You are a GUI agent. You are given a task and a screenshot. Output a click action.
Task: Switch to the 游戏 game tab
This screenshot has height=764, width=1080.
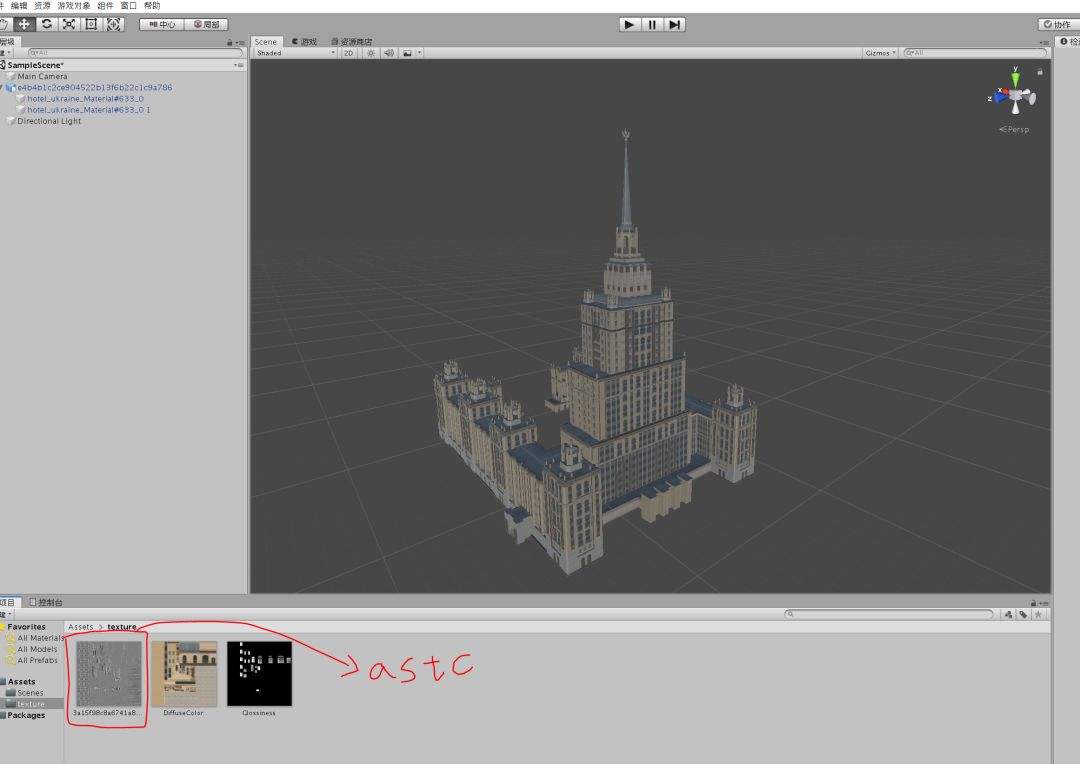tap(304, 41)
